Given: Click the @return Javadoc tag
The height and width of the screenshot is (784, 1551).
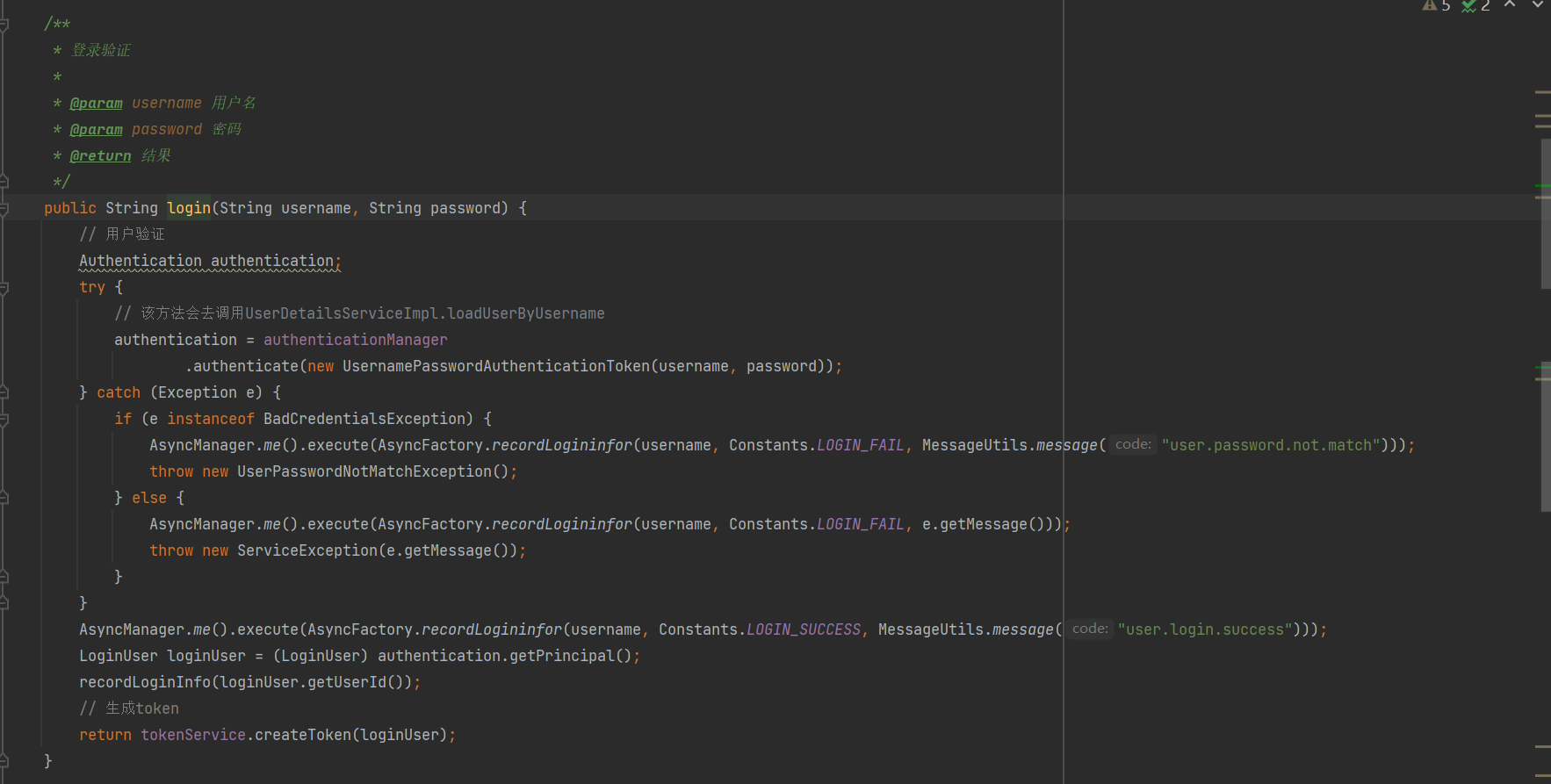Looking at the screenshot, I should click(100, 156).
